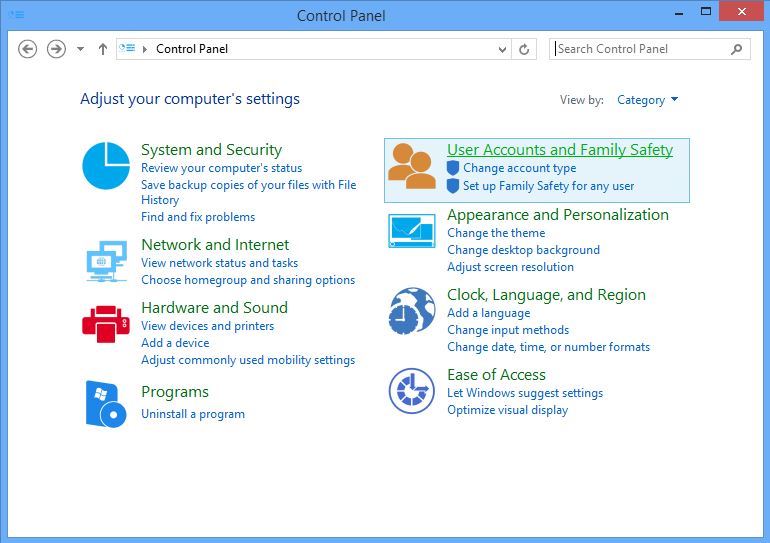This screenshot has height=543, width=770.
Task: Open View devices and printers
Action: tap(207, 326)
